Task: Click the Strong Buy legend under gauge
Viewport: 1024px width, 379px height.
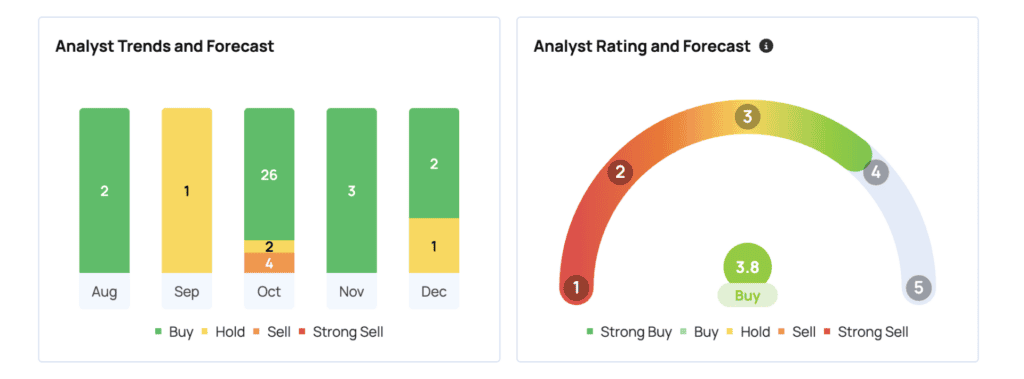Action: tap(629, 332)
